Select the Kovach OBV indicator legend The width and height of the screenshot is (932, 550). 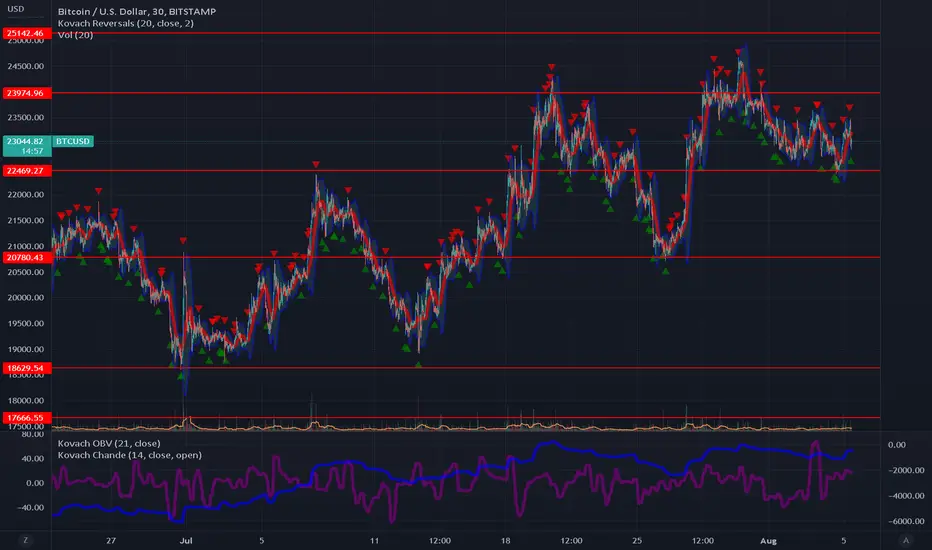click(109, 443)
